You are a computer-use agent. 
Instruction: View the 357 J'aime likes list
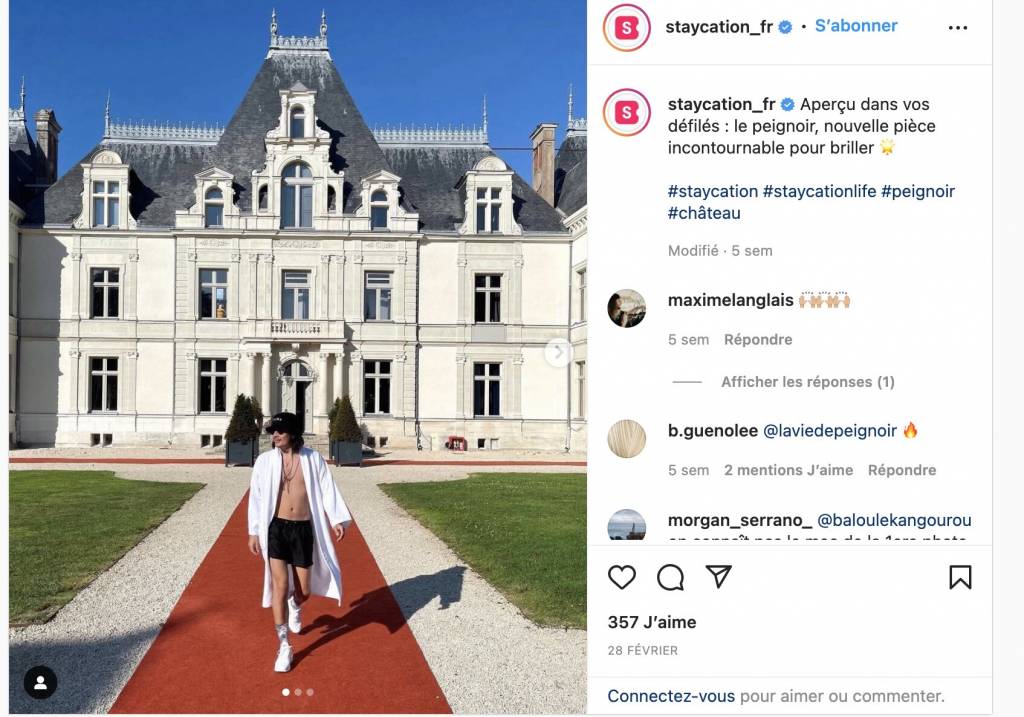click(652, 622)
